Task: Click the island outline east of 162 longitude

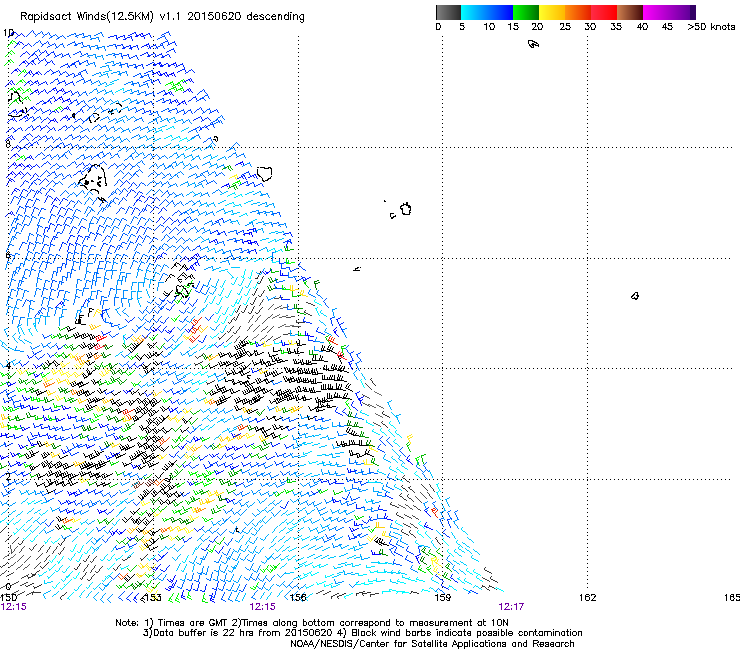Action: [635, 296]
